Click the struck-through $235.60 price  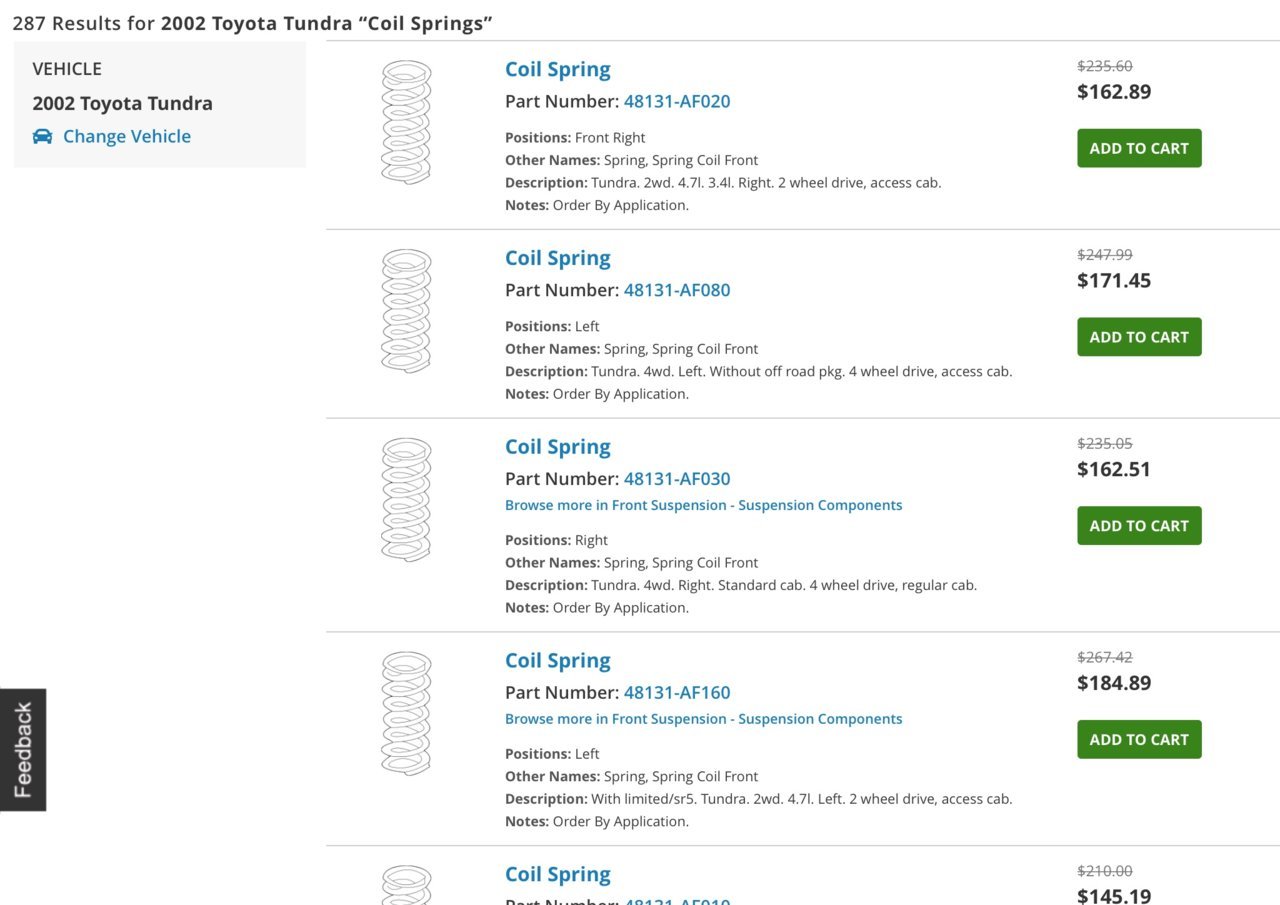[1105, 66]
